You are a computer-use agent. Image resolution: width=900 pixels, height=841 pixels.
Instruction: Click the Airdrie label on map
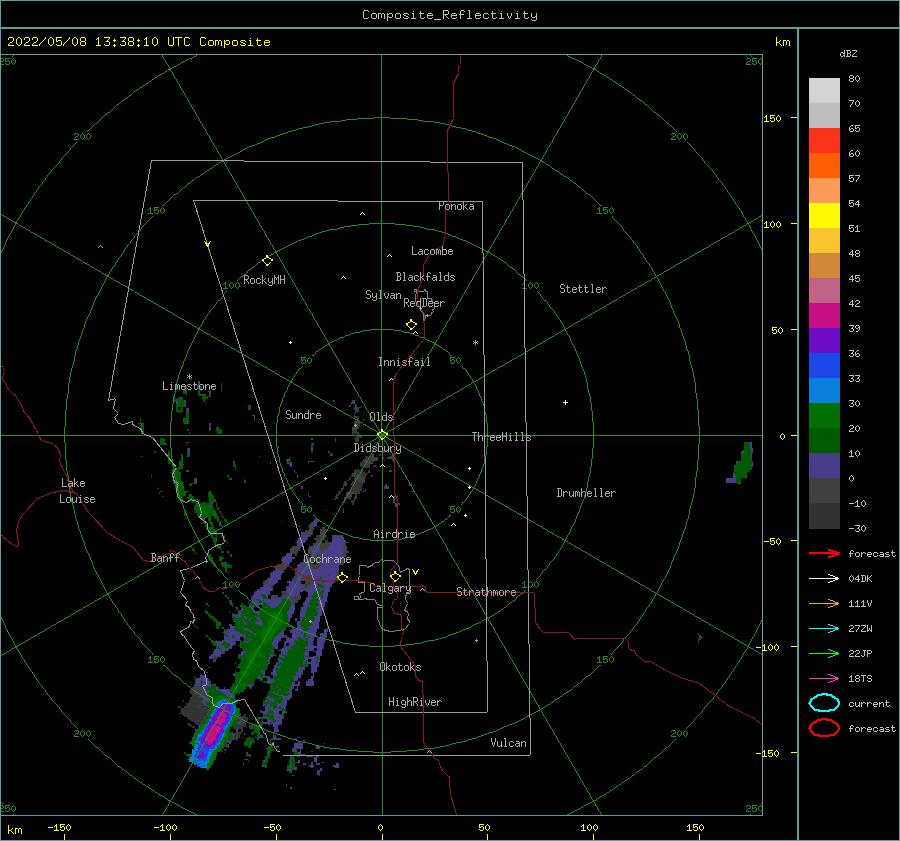[x=394, y=534]
